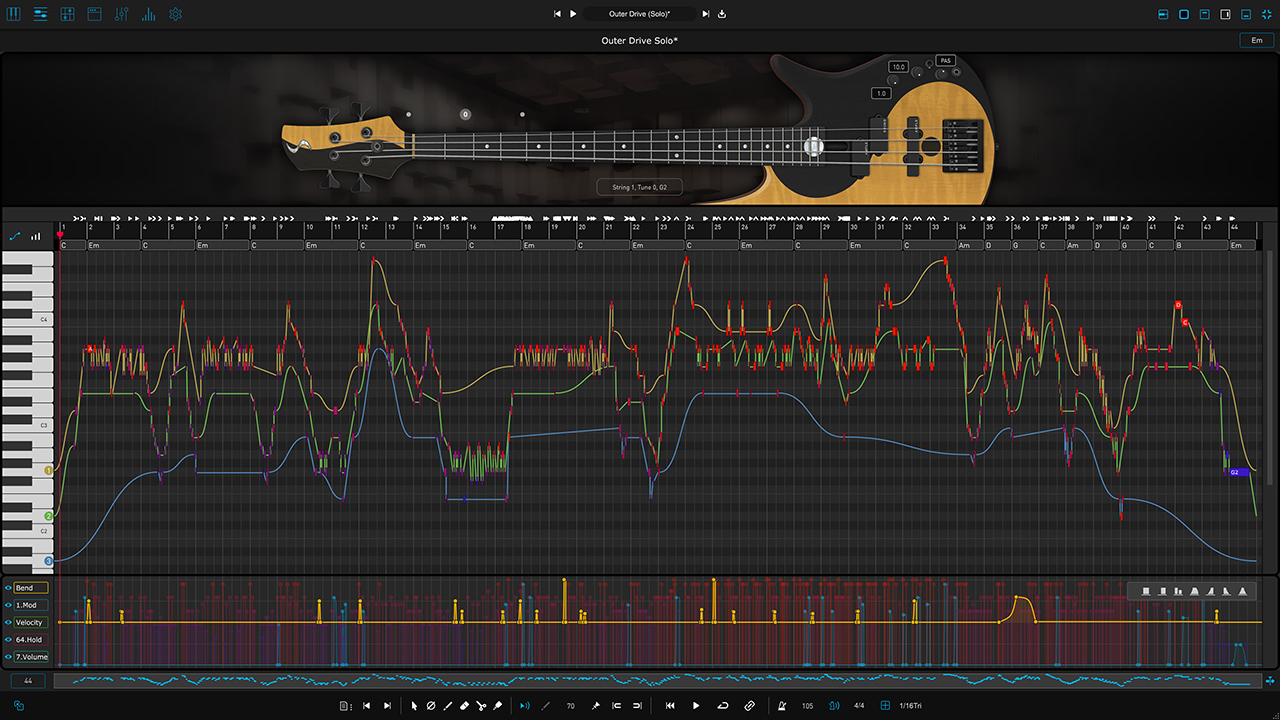1280x720 pixels.
Task: Open settings gear icon
Action: click(x=176, y=14)
